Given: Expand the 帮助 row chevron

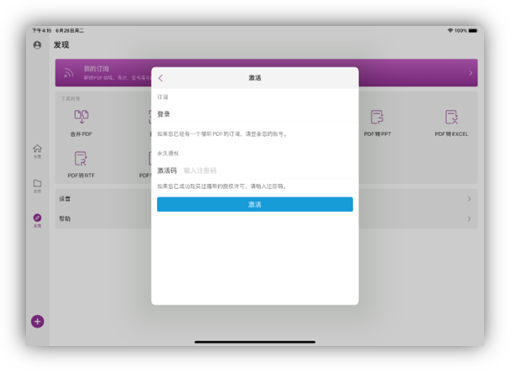Looking at the screenshot, I should tap(469, 219).
